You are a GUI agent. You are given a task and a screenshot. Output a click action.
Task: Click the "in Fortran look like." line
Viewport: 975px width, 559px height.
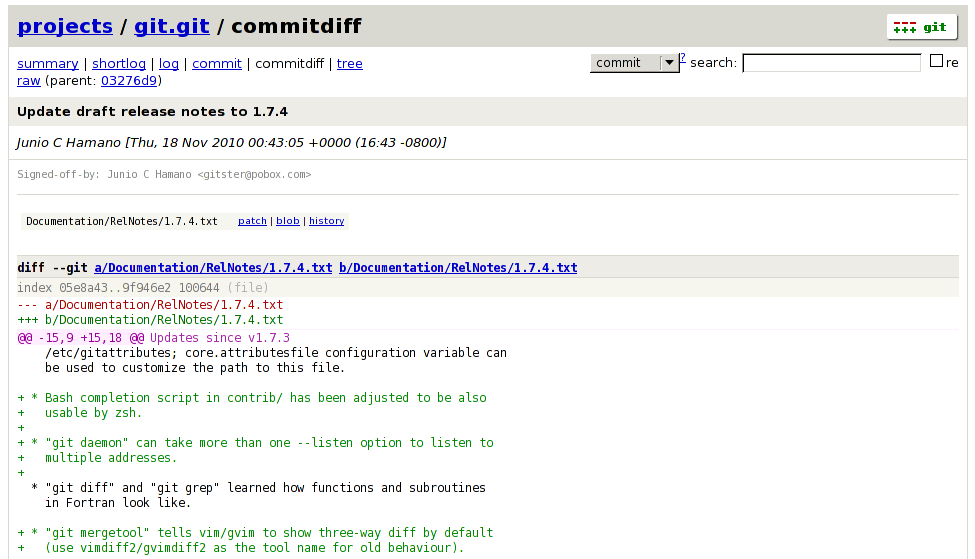[118, 503]
